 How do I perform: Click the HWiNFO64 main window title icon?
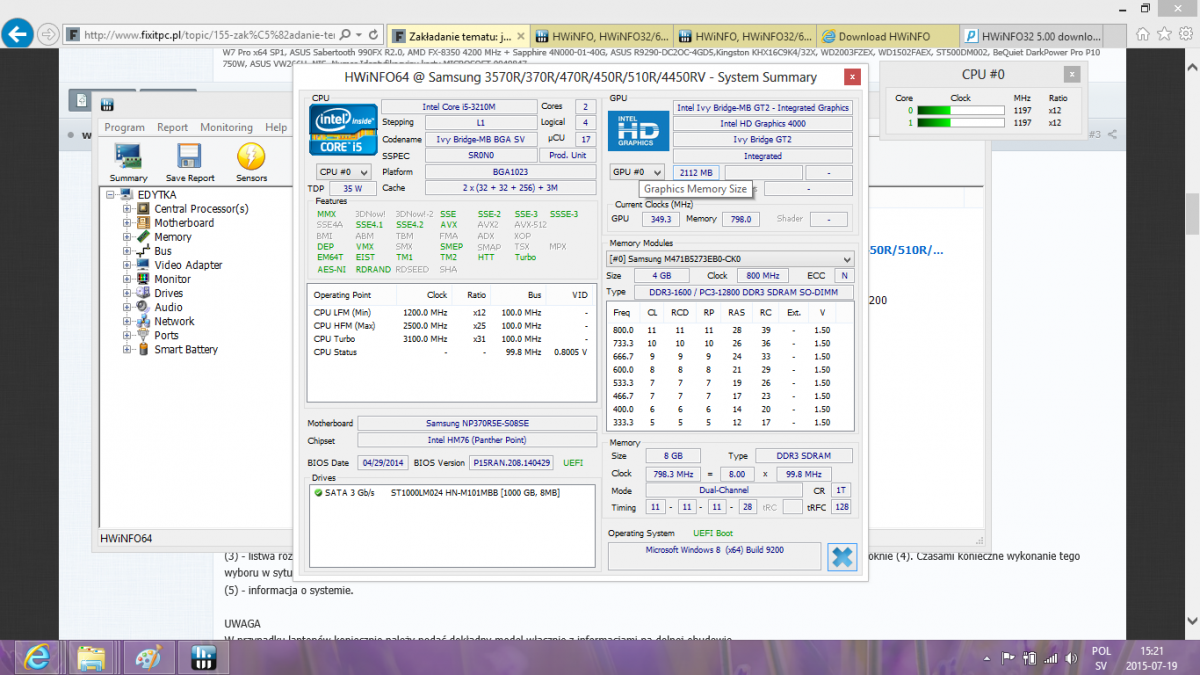[108, 104]
